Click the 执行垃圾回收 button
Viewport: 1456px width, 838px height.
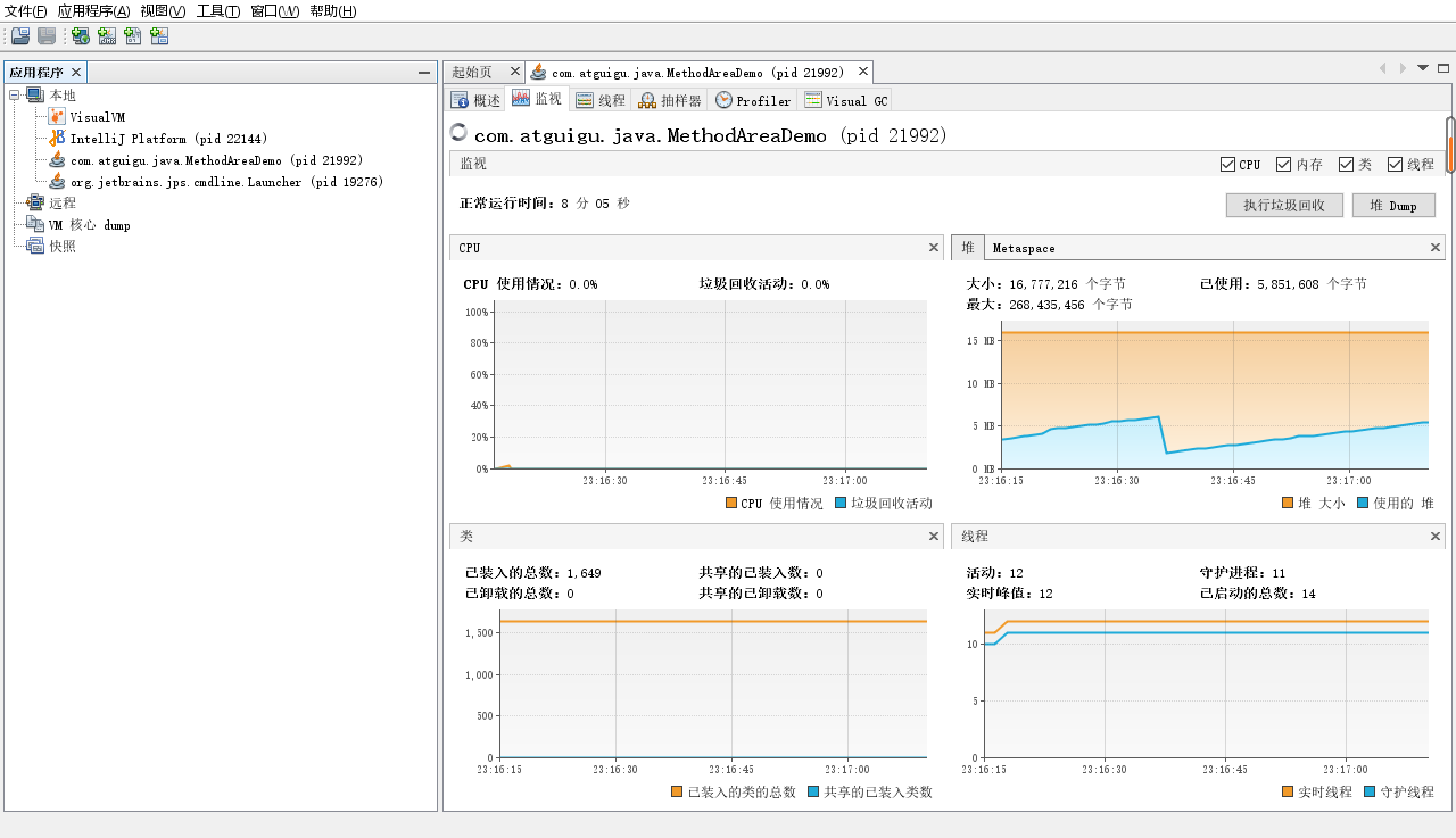1284,205
